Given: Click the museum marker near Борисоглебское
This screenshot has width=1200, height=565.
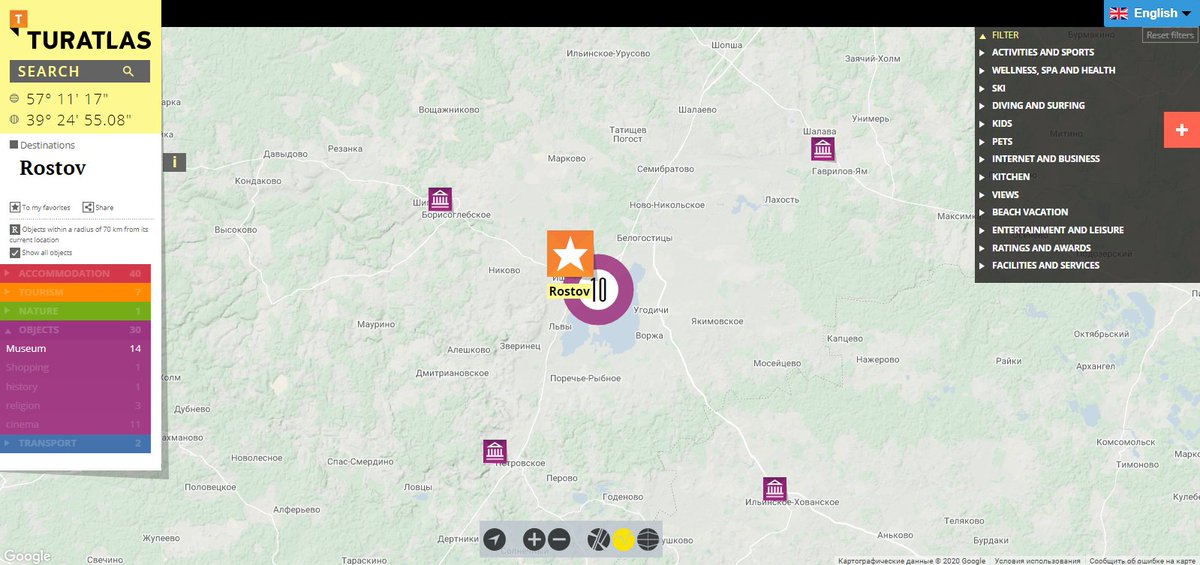Looking at the screenshot, I should click(440, 199).
